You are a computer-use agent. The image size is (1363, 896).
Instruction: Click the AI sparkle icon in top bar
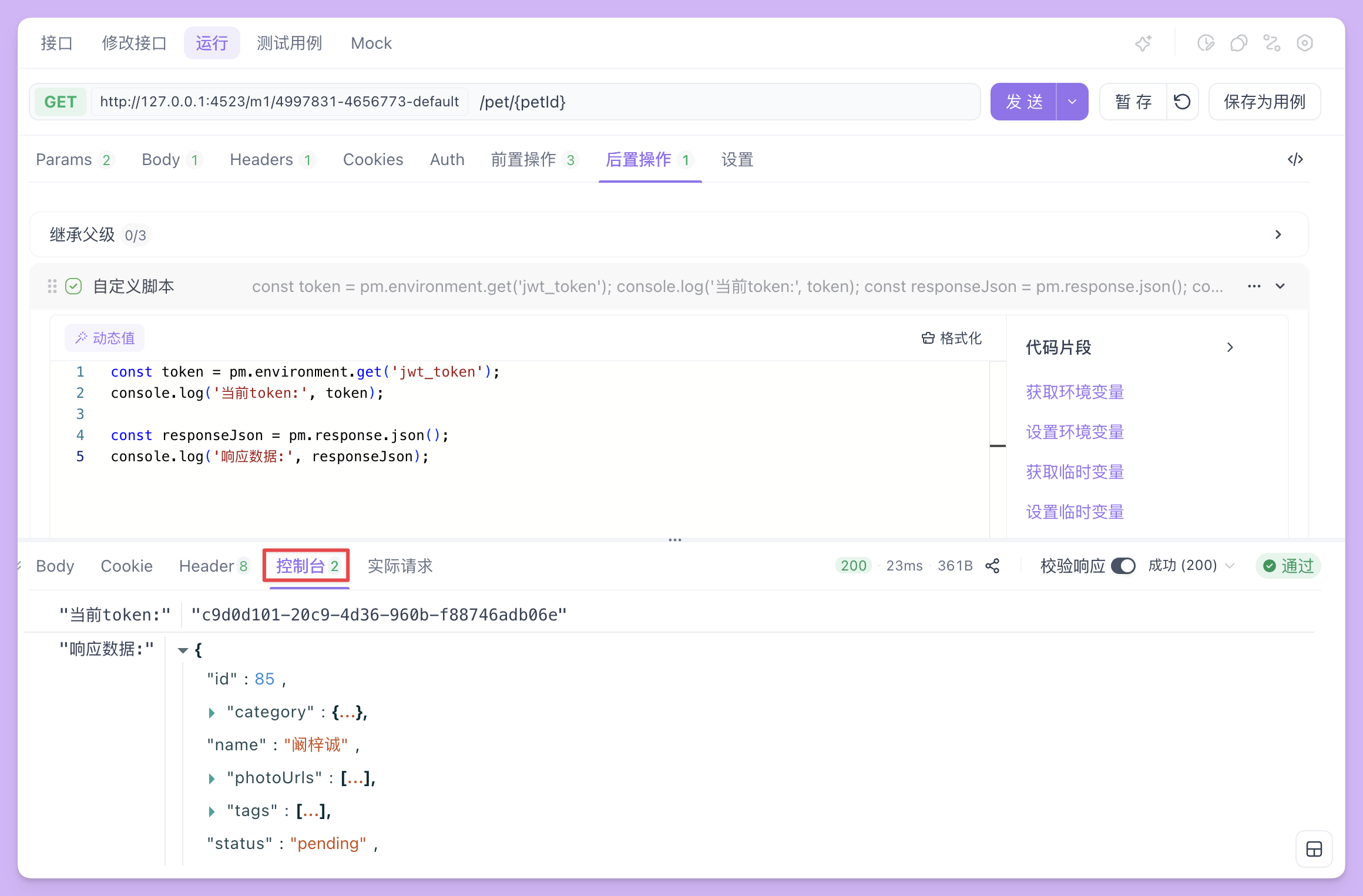tap(1143, 43)
